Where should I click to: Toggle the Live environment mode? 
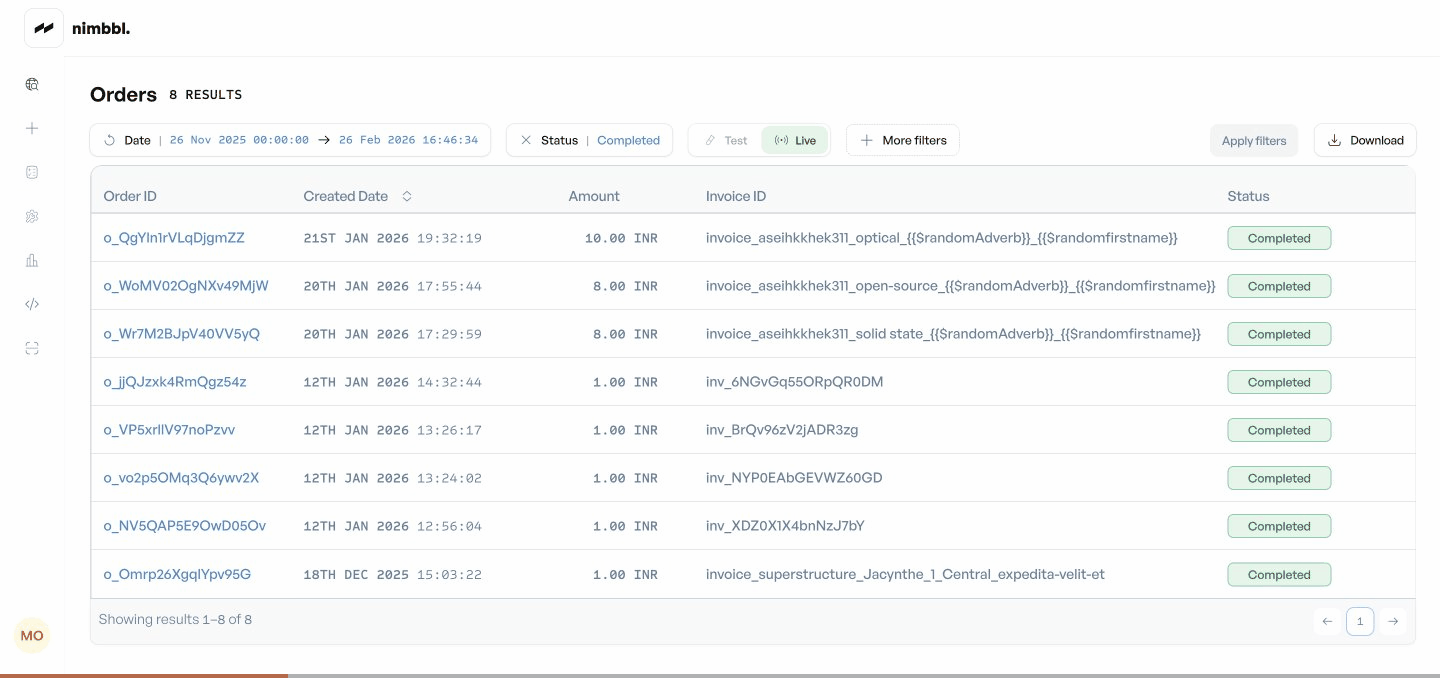pyautogui.click(x=795, y=140)
